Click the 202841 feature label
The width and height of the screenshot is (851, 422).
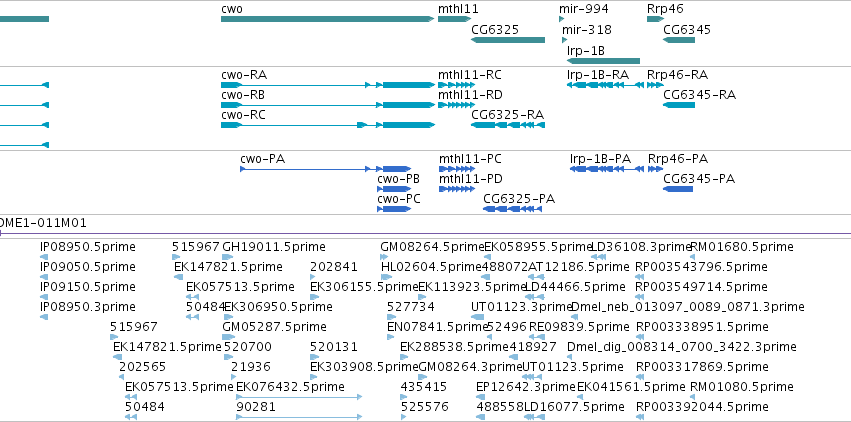point(334,267)
